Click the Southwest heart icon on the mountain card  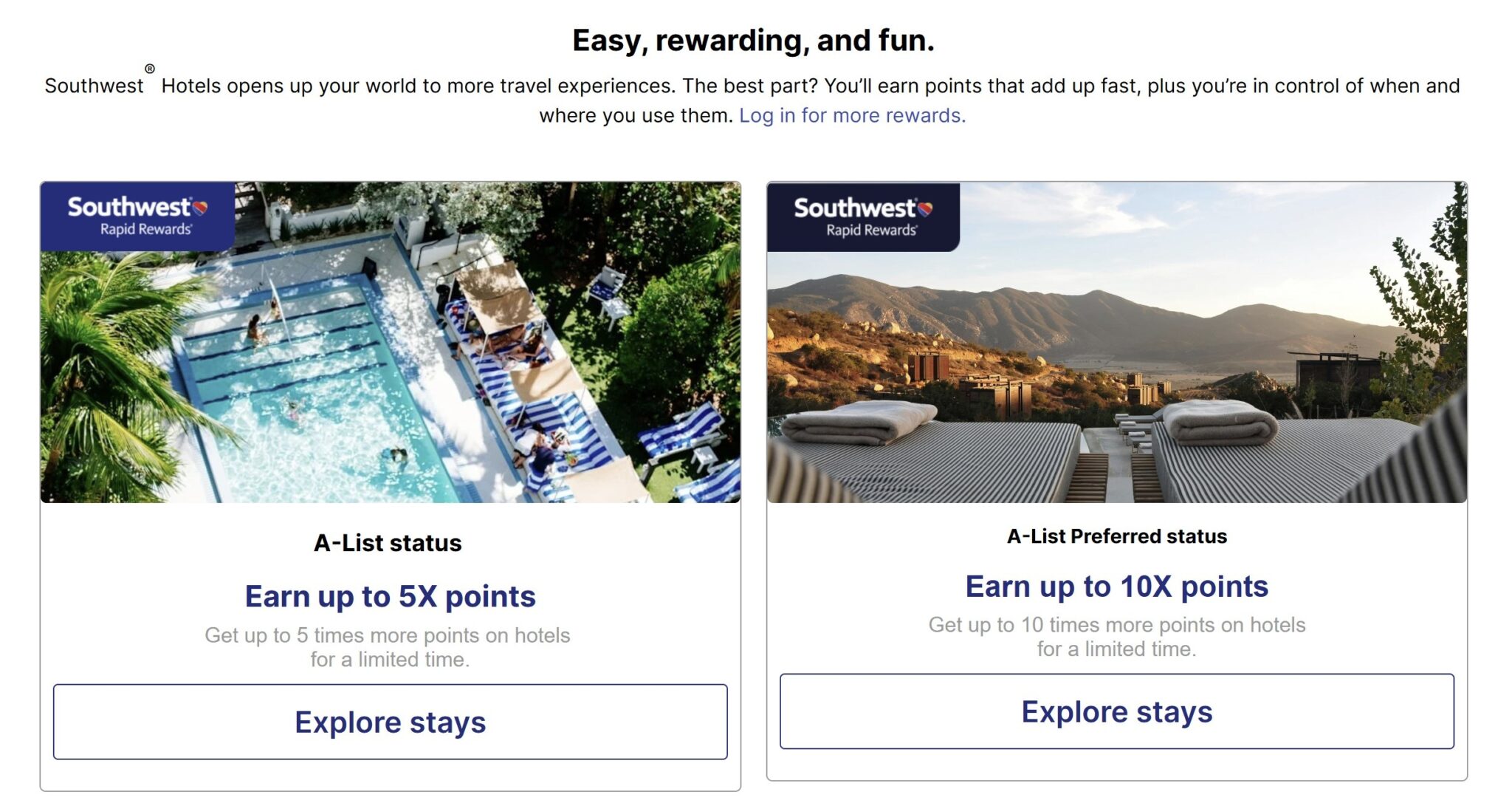[925, 209]
